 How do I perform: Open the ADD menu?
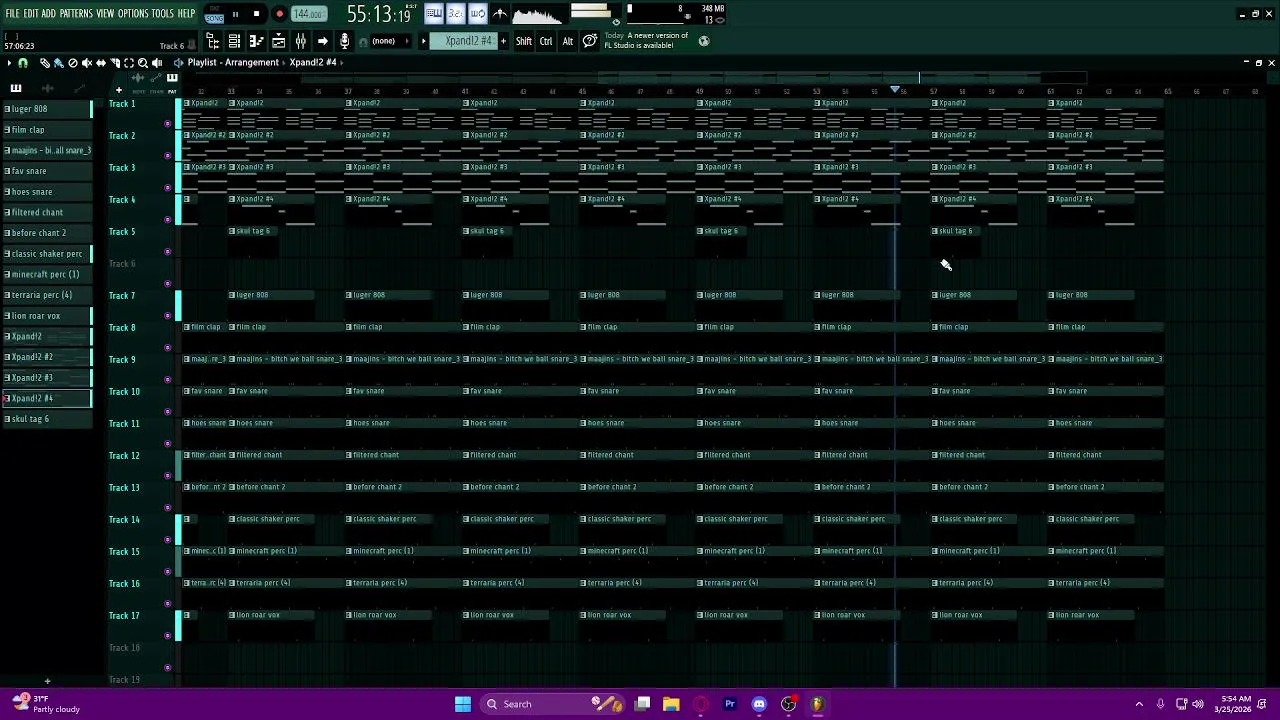click(48, 14)
